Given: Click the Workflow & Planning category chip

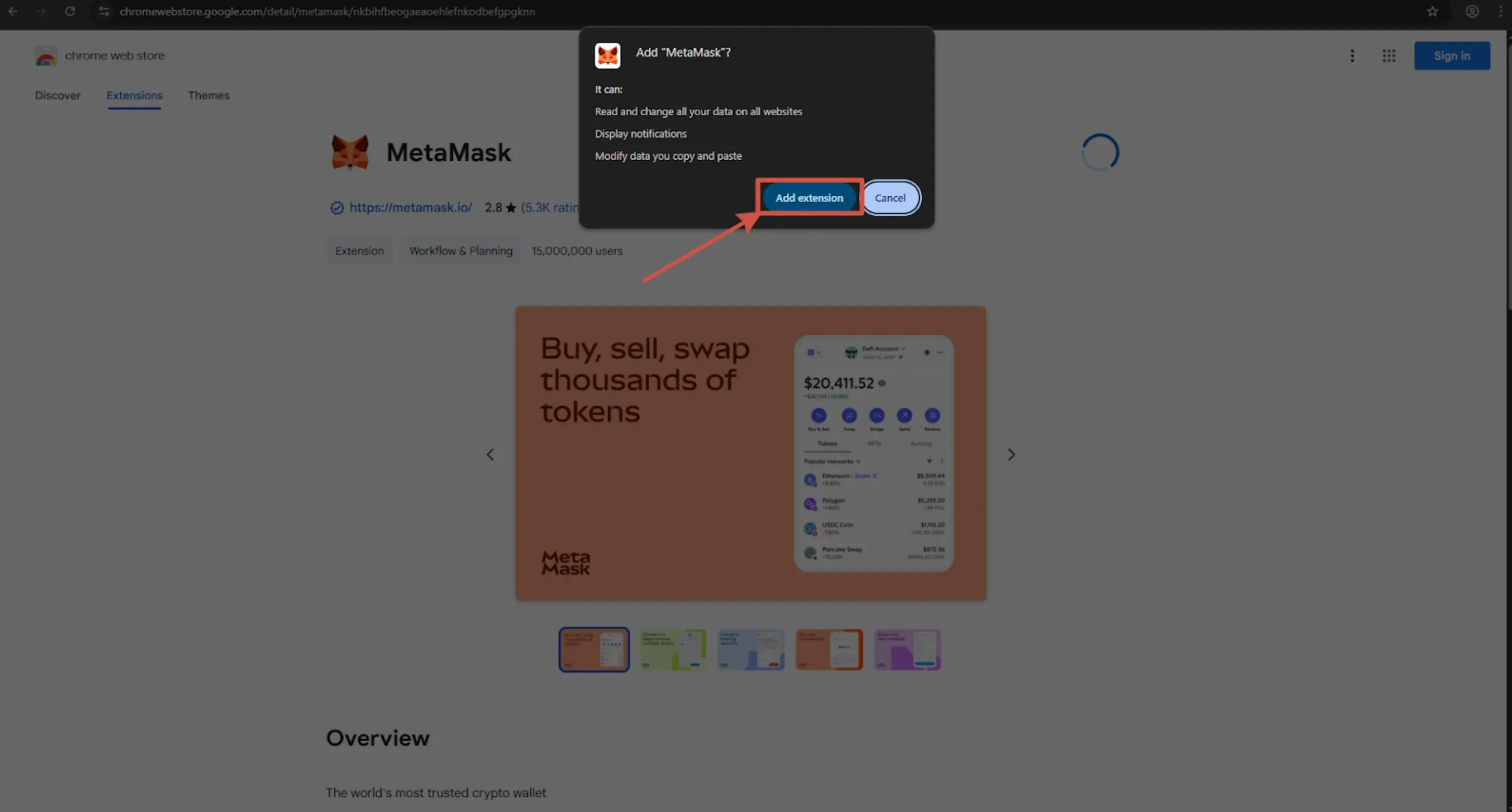Looking at the screenshot, I should [x=461, y=251].
